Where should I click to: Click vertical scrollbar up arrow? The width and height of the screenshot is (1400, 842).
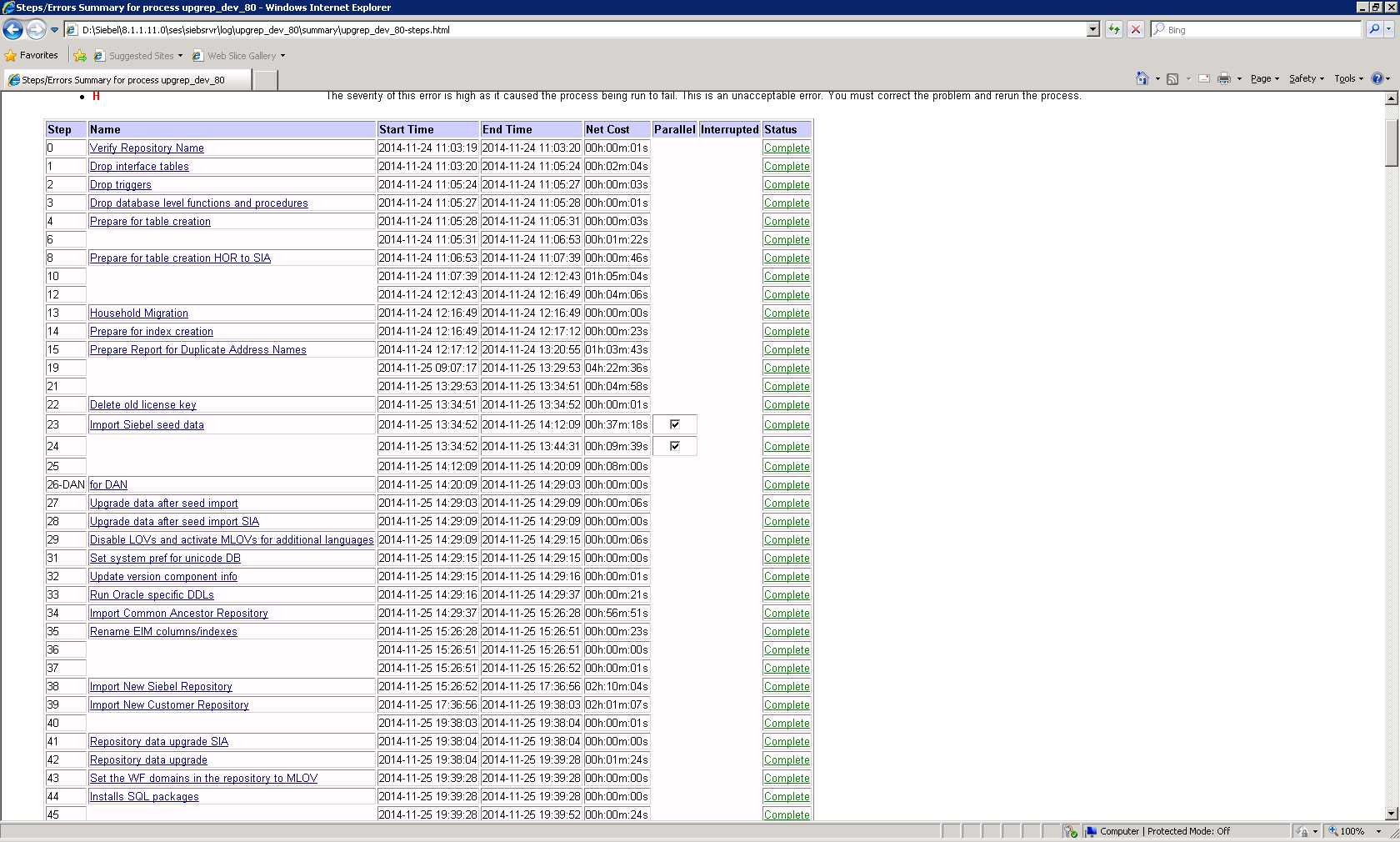click(x=1391, y=98)
